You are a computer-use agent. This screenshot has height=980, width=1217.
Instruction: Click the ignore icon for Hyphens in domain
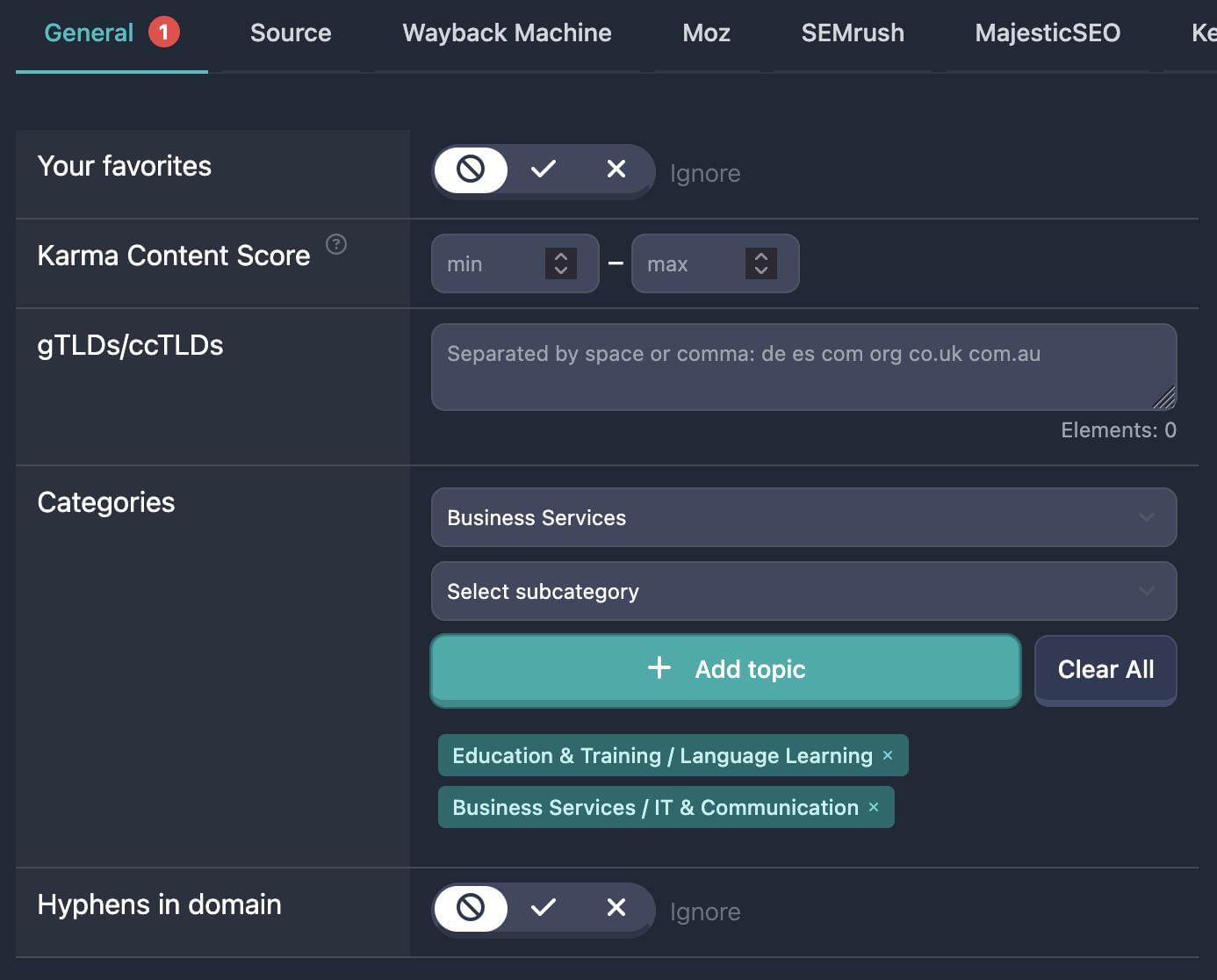coord(471,908)
